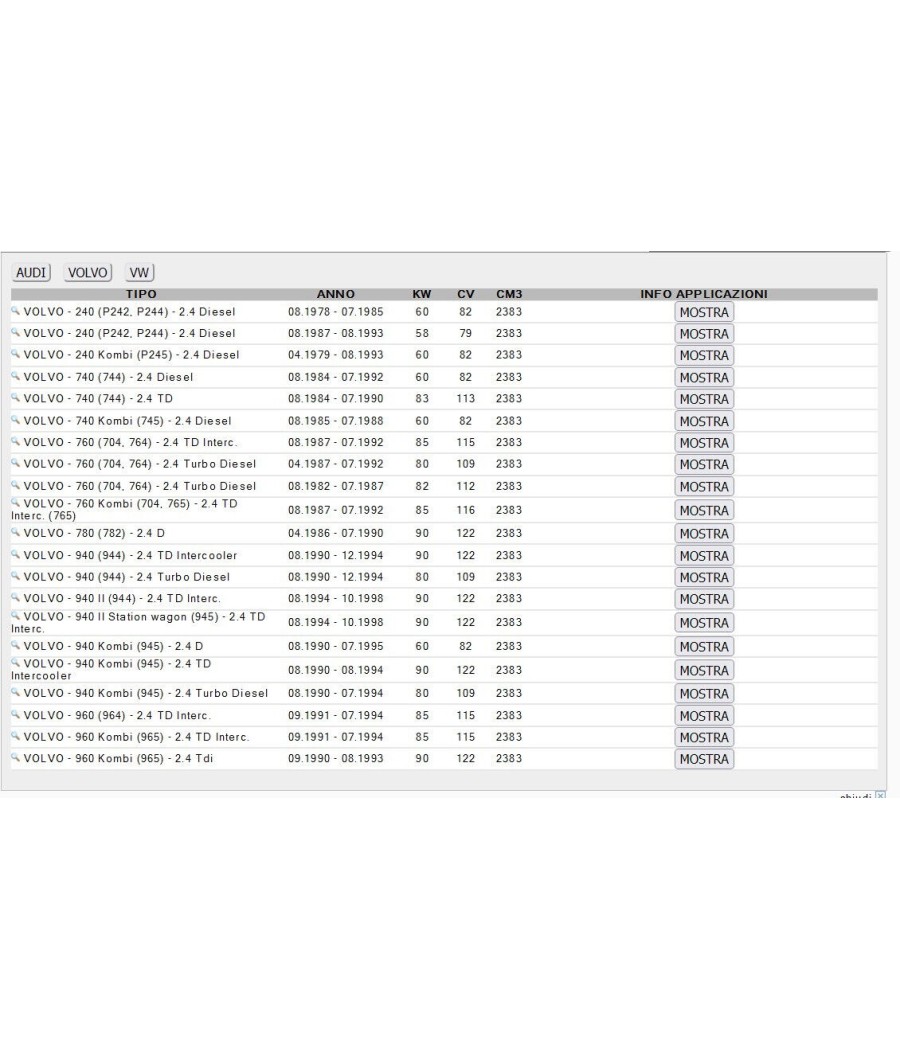
Task: Click the TIPO column header
Action: [x=141, y=294]
